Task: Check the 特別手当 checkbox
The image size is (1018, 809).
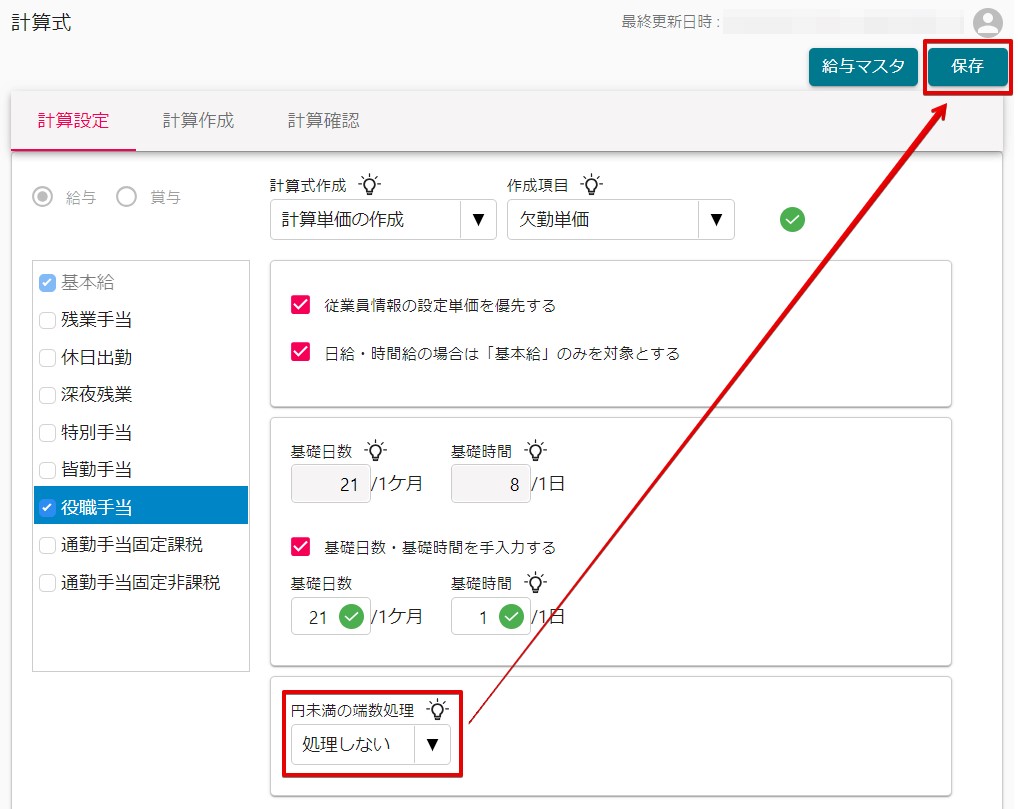Action: pos(47,432)
